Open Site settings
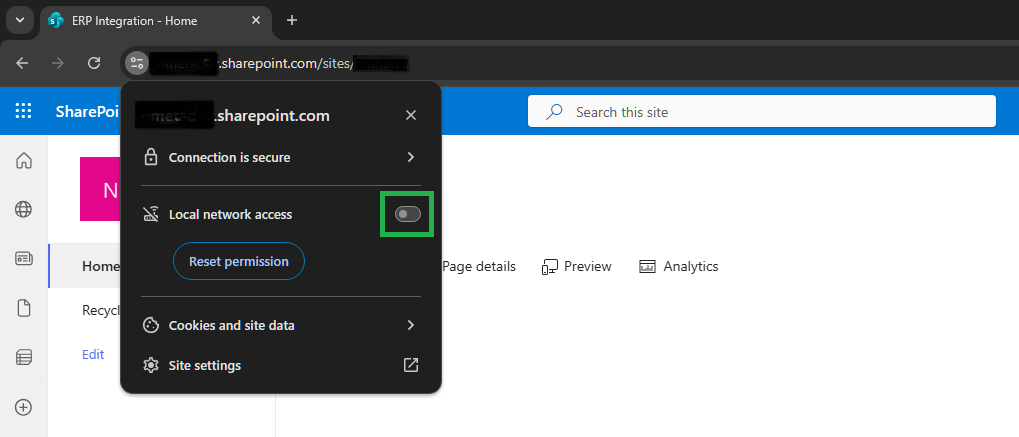This screenshot has height=437, width=1019. pos(281,365)
